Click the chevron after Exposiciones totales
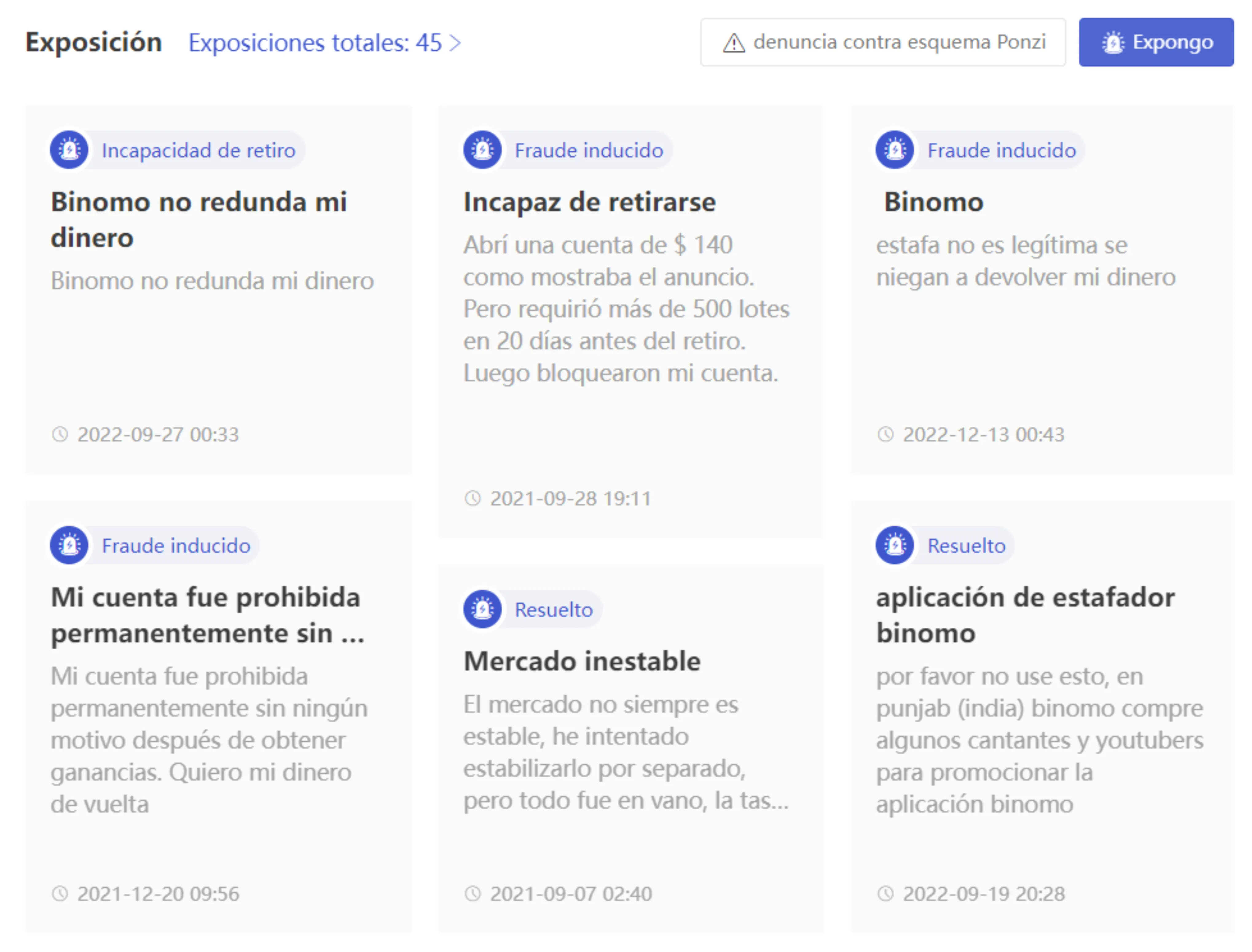 (455, 43)
